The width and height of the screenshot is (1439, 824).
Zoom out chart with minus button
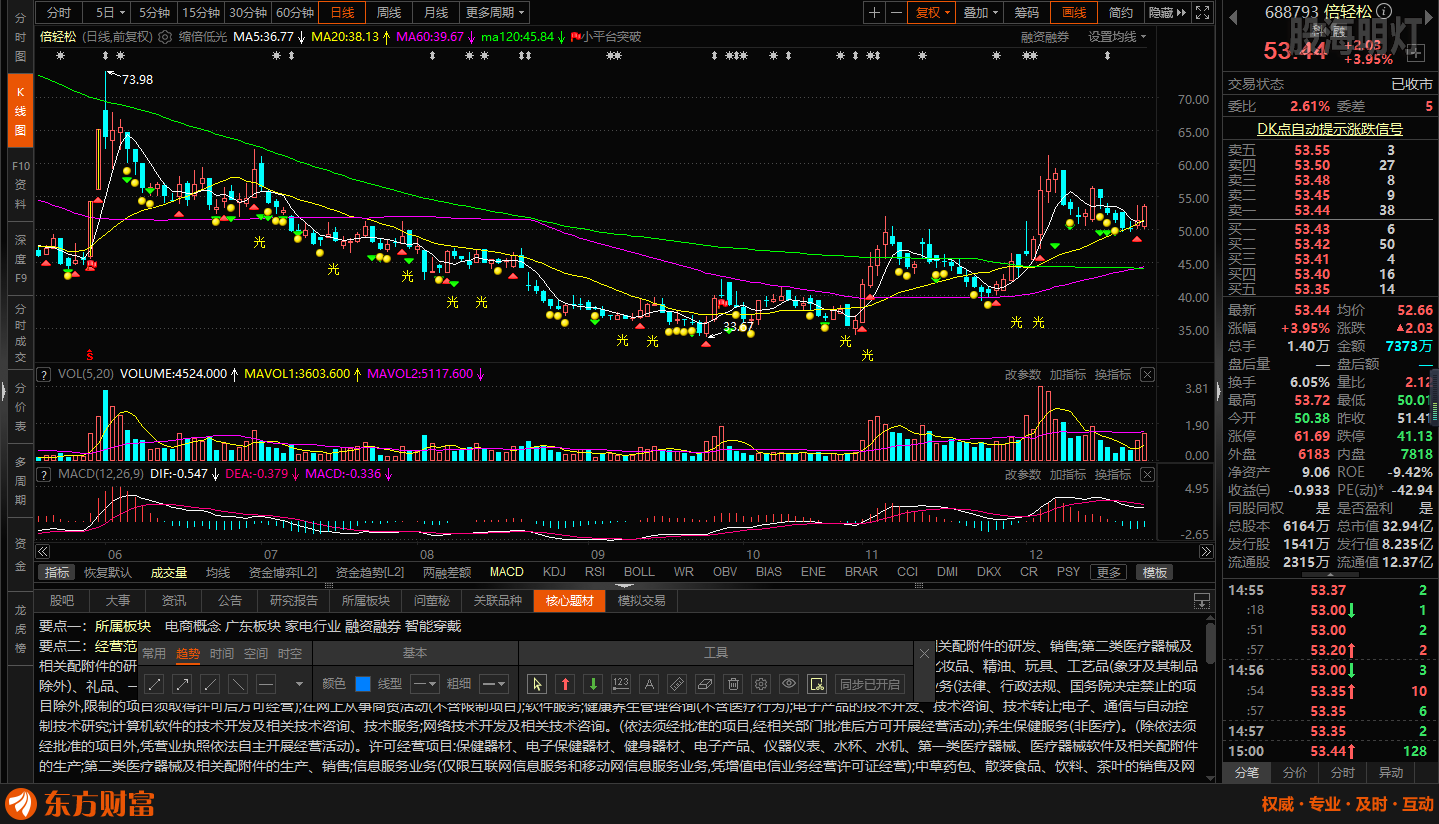click(897, 13)
